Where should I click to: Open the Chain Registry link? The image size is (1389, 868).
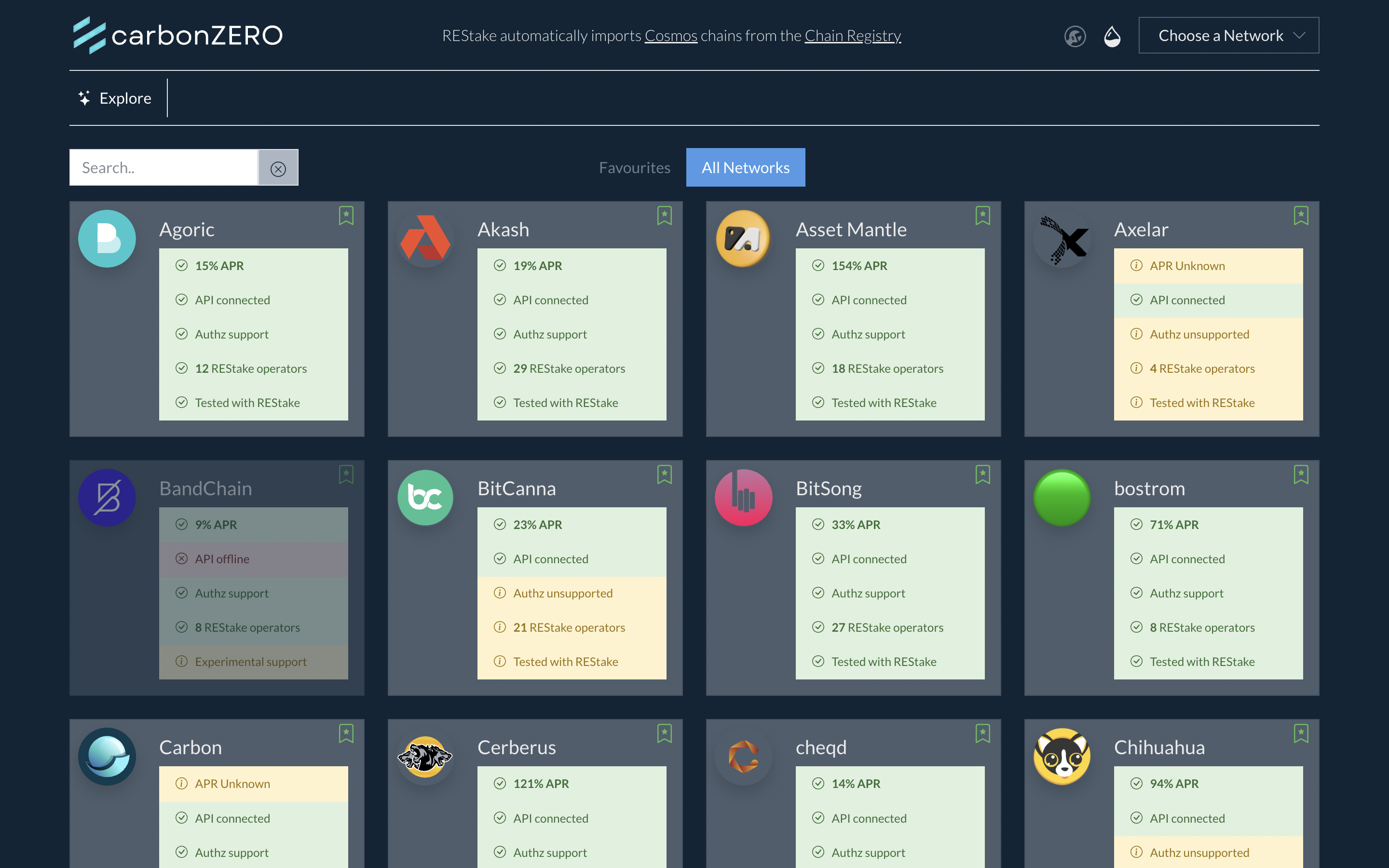click(x=852, y=36)
